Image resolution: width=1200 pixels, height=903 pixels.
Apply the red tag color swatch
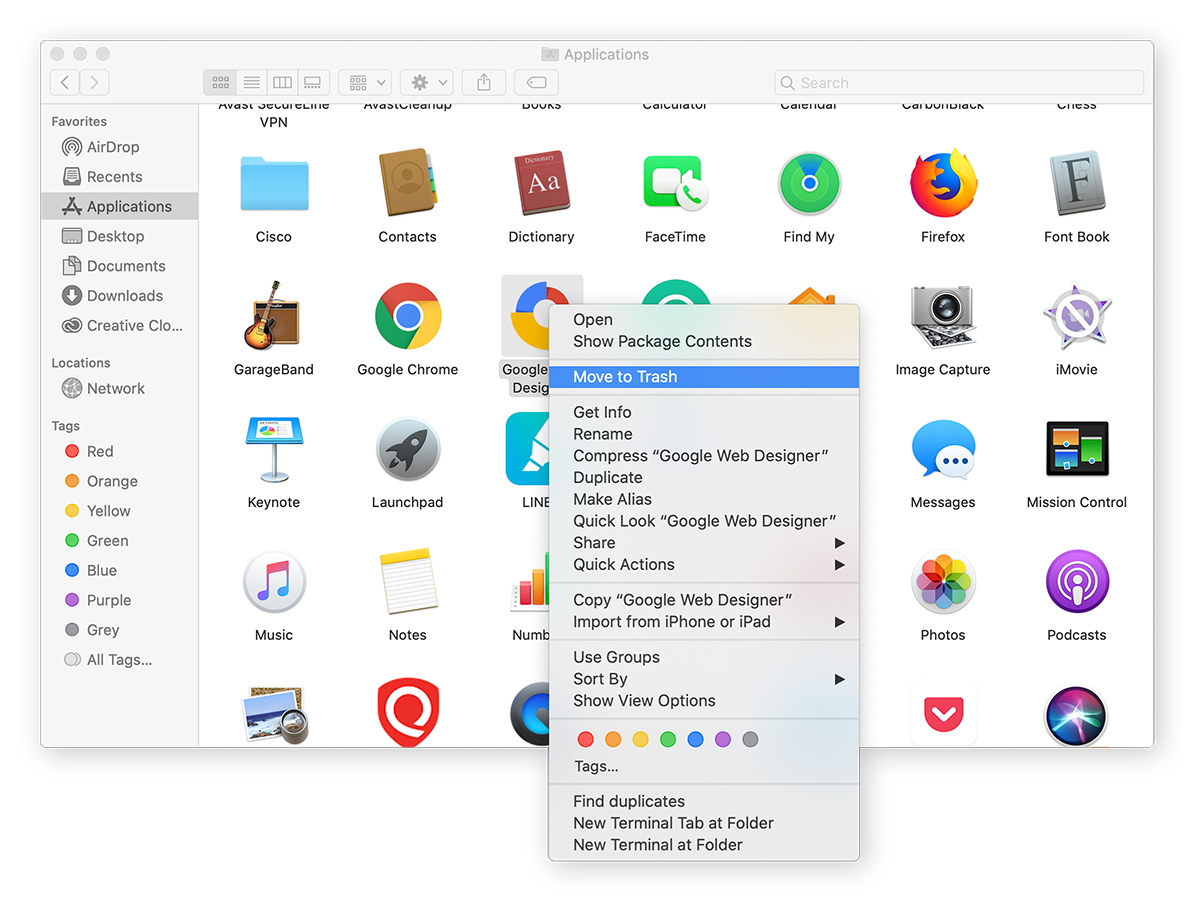tap(585, 739)
